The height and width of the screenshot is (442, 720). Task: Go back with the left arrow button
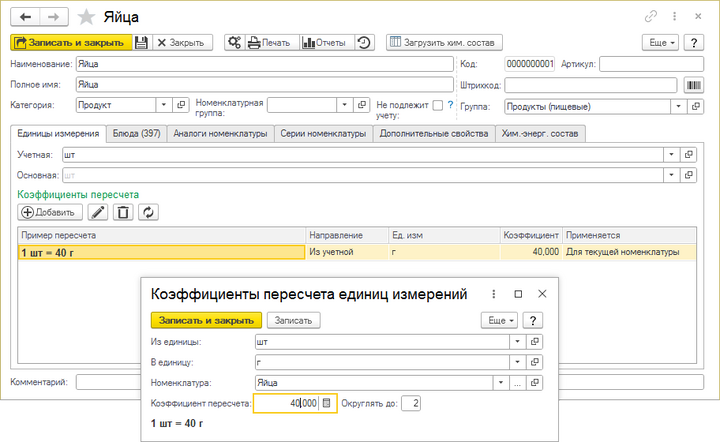(25, 17)
